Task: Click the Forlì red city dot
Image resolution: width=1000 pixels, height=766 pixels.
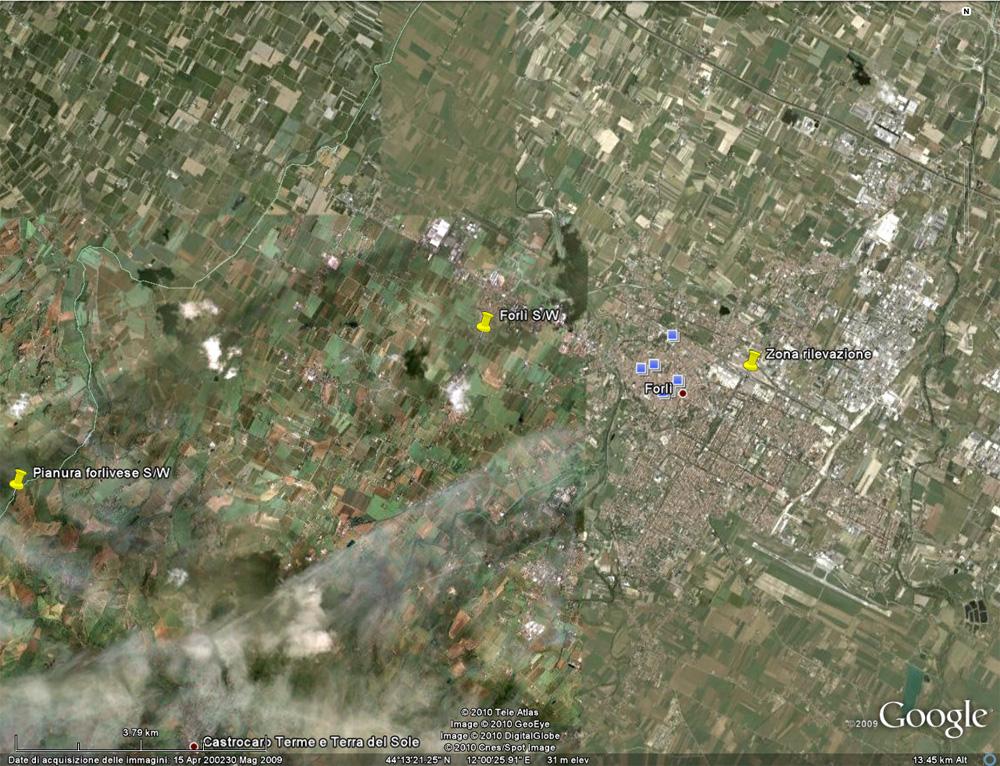Action: pyautogui.click(x=683, y=393)
